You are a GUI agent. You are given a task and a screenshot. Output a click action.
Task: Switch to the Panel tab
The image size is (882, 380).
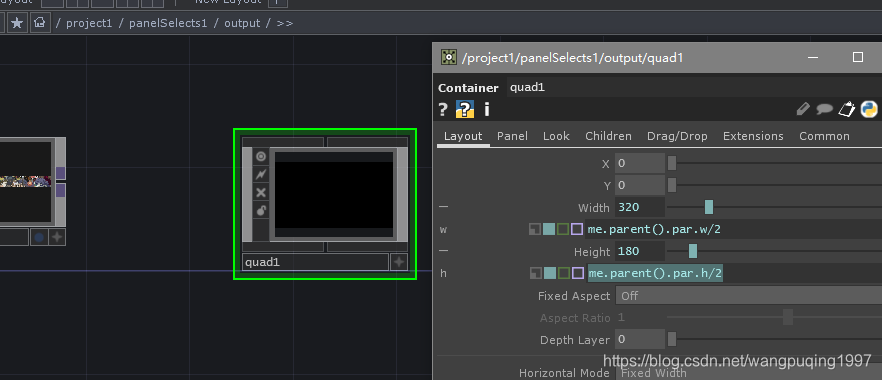(x=512, y=136)
